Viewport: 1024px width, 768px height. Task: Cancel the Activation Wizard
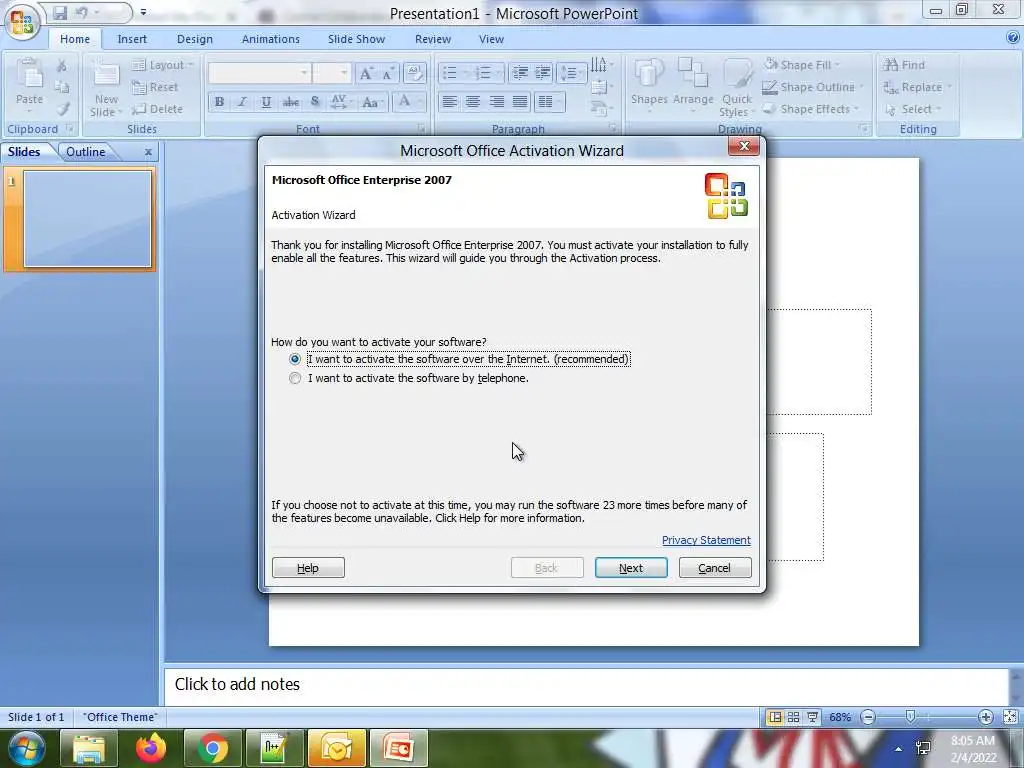(714, 568)
